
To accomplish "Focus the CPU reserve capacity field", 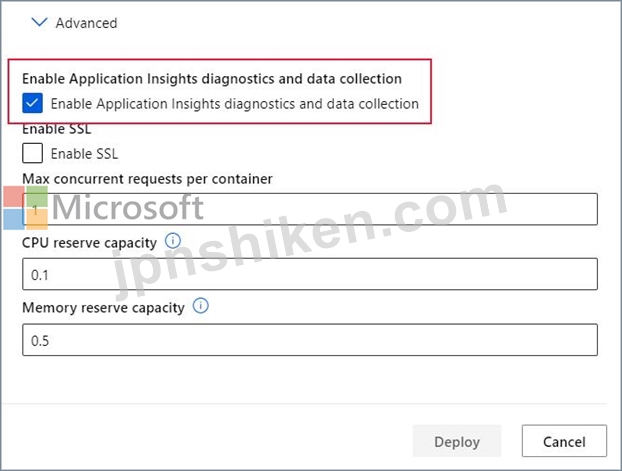I will pyautogui.click(x=310, y=274).
